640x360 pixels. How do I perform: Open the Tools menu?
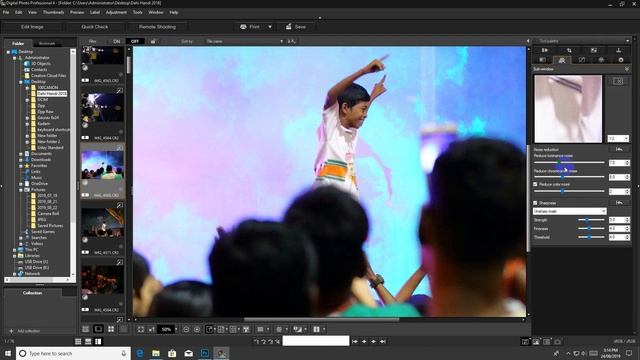click(x=138, y=13)
